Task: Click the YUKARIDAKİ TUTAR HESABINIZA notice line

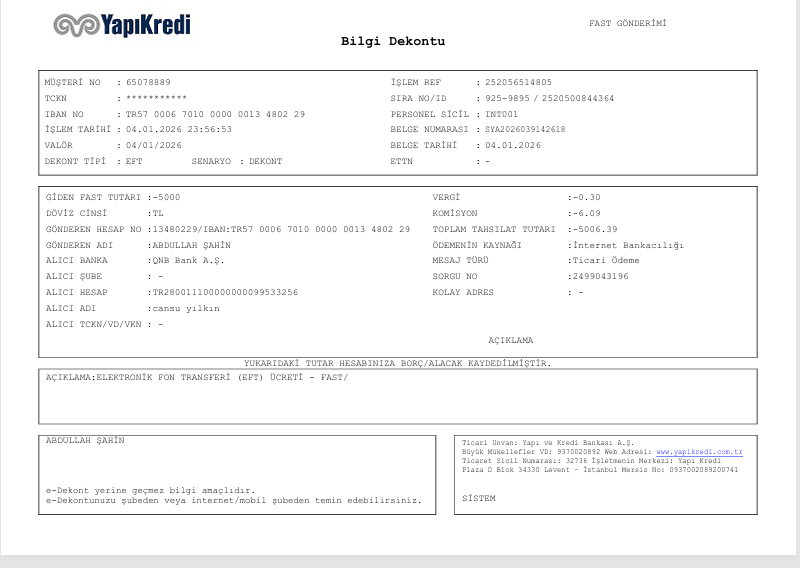Action: click(x=397, y=363)
